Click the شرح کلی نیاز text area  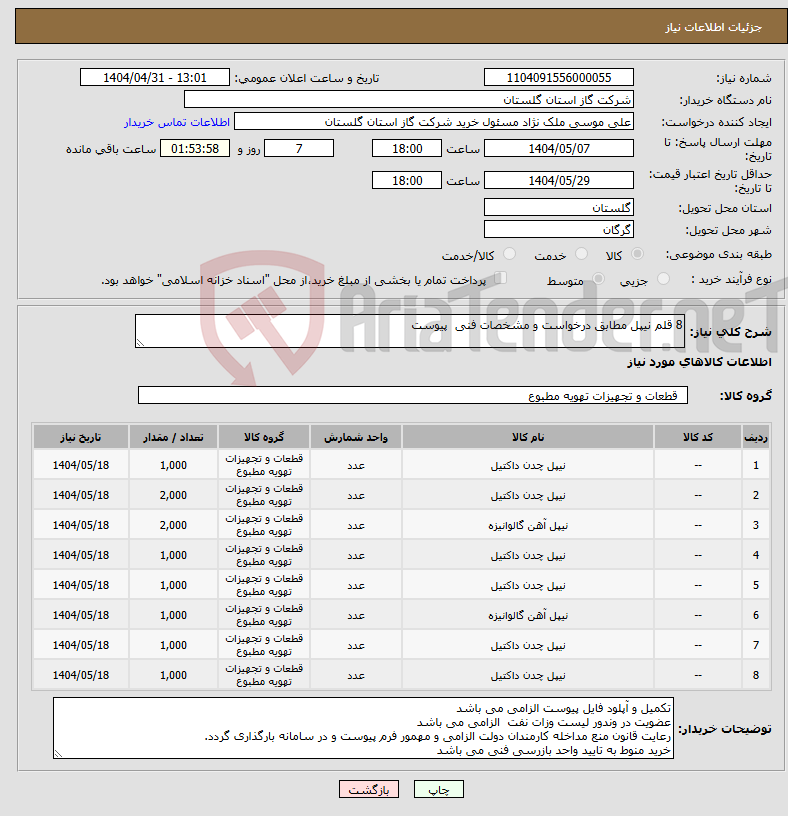(410, 331)
